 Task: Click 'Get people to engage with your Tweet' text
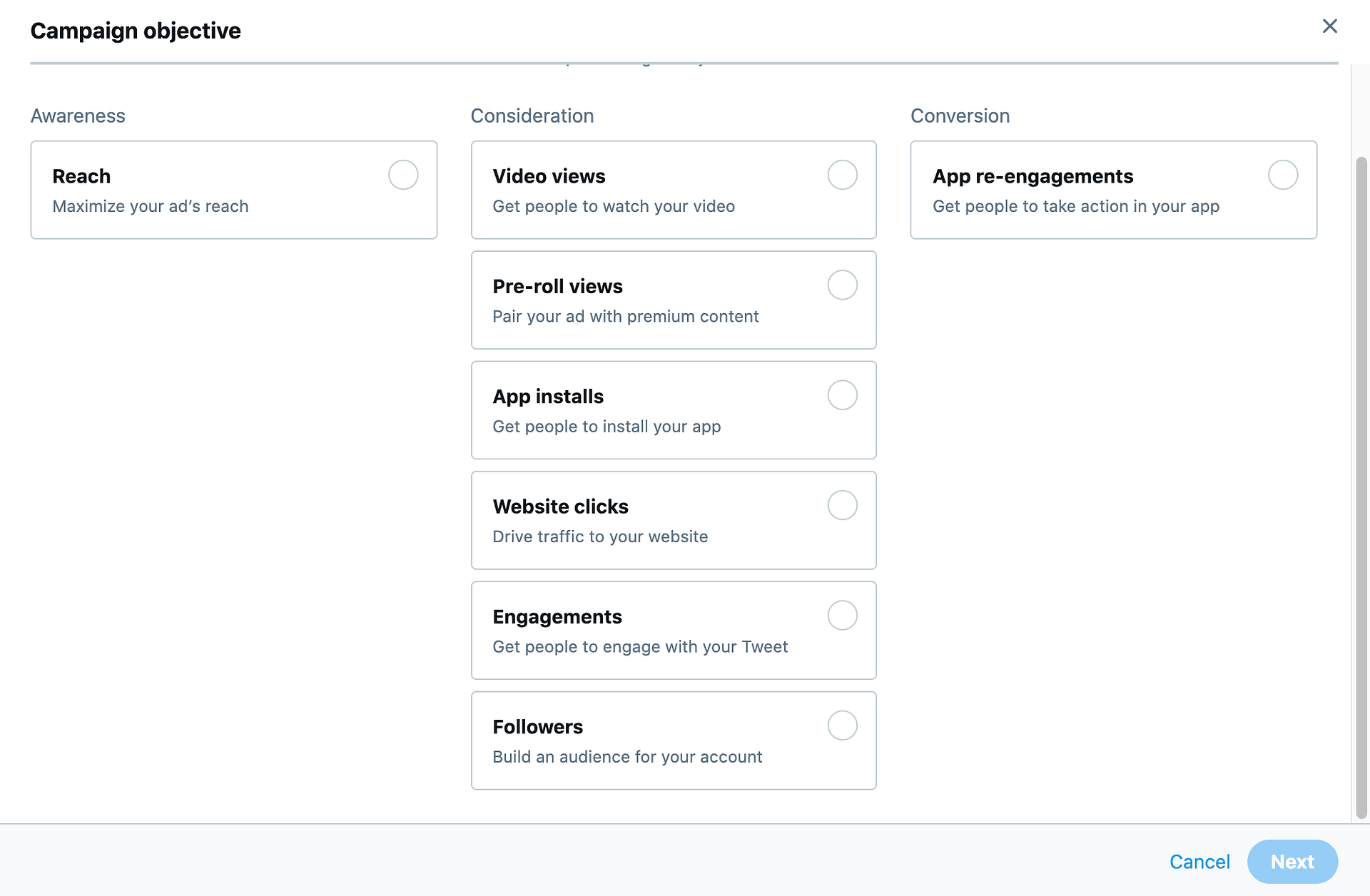point(640,646)
